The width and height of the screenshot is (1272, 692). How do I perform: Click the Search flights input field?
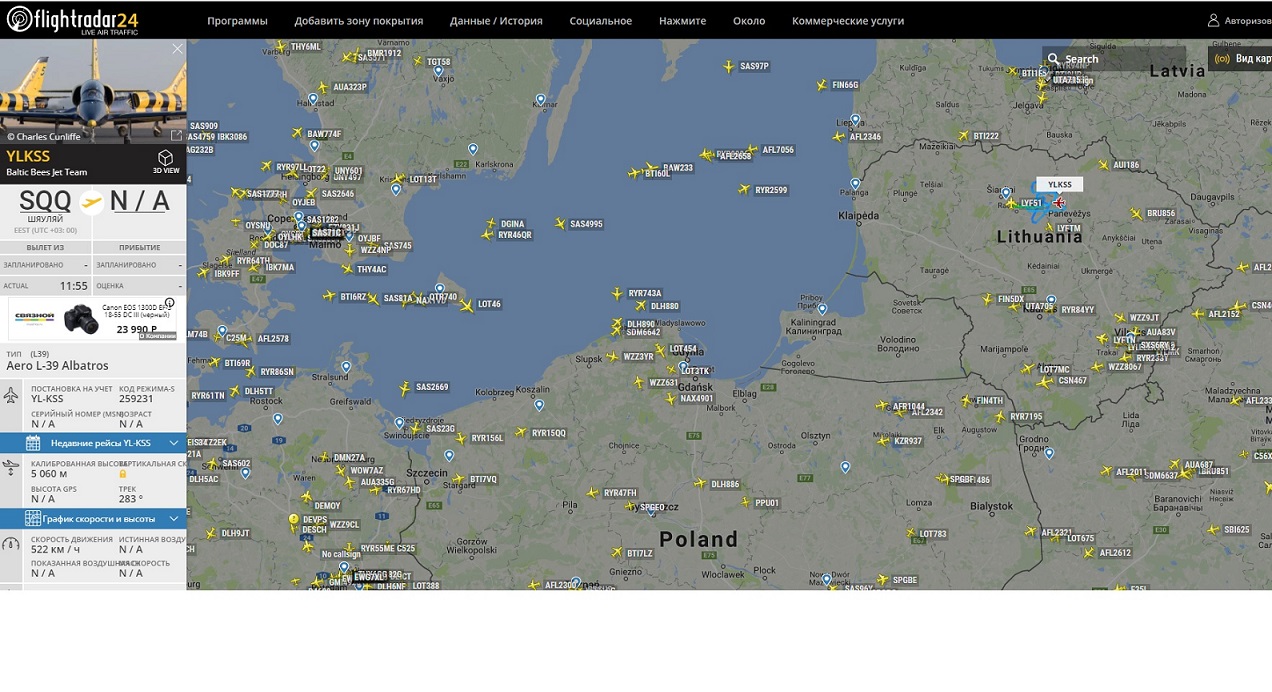pyautogui.click(x=1114, y=59)
